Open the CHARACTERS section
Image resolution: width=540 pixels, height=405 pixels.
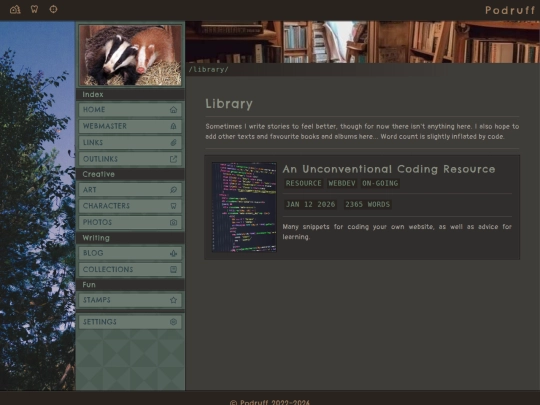coord(130,206)
